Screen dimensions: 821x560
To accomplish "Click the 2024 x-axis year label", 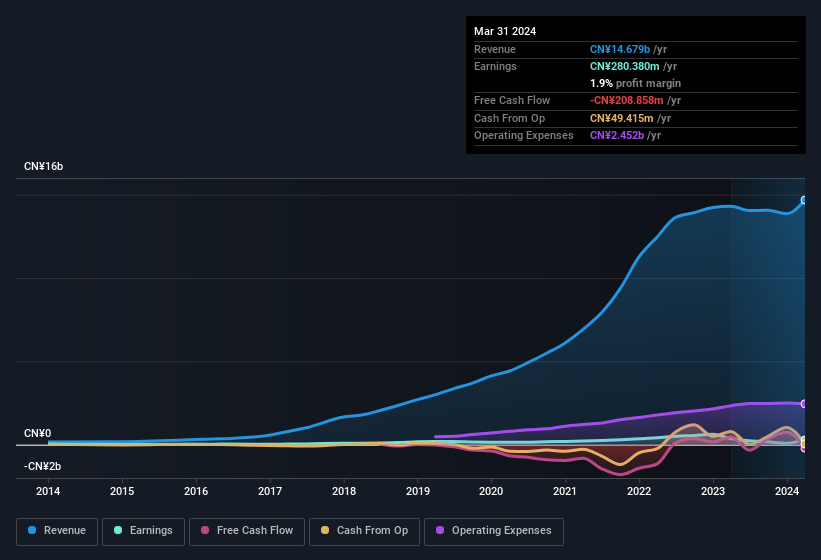I will 786,491.
